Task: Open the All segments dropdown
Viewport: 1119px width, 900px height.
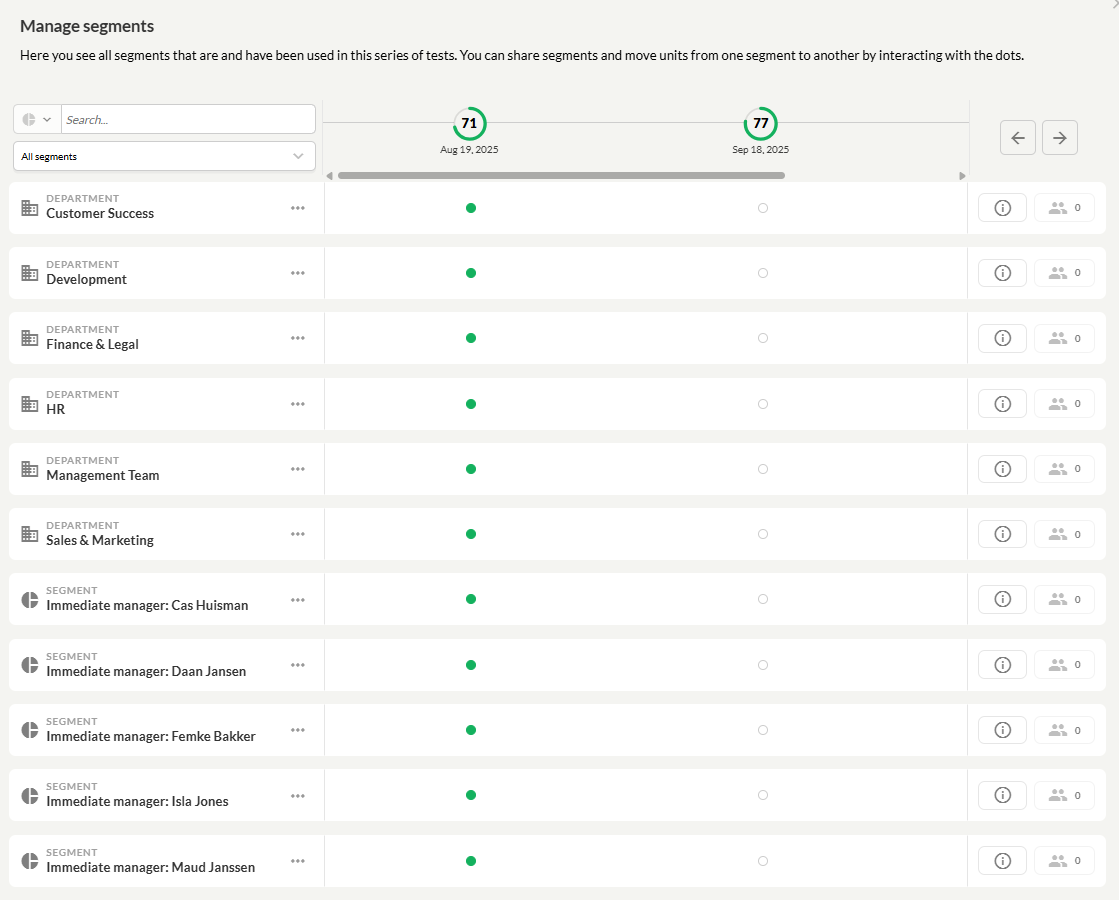Action: pos(164,156)
